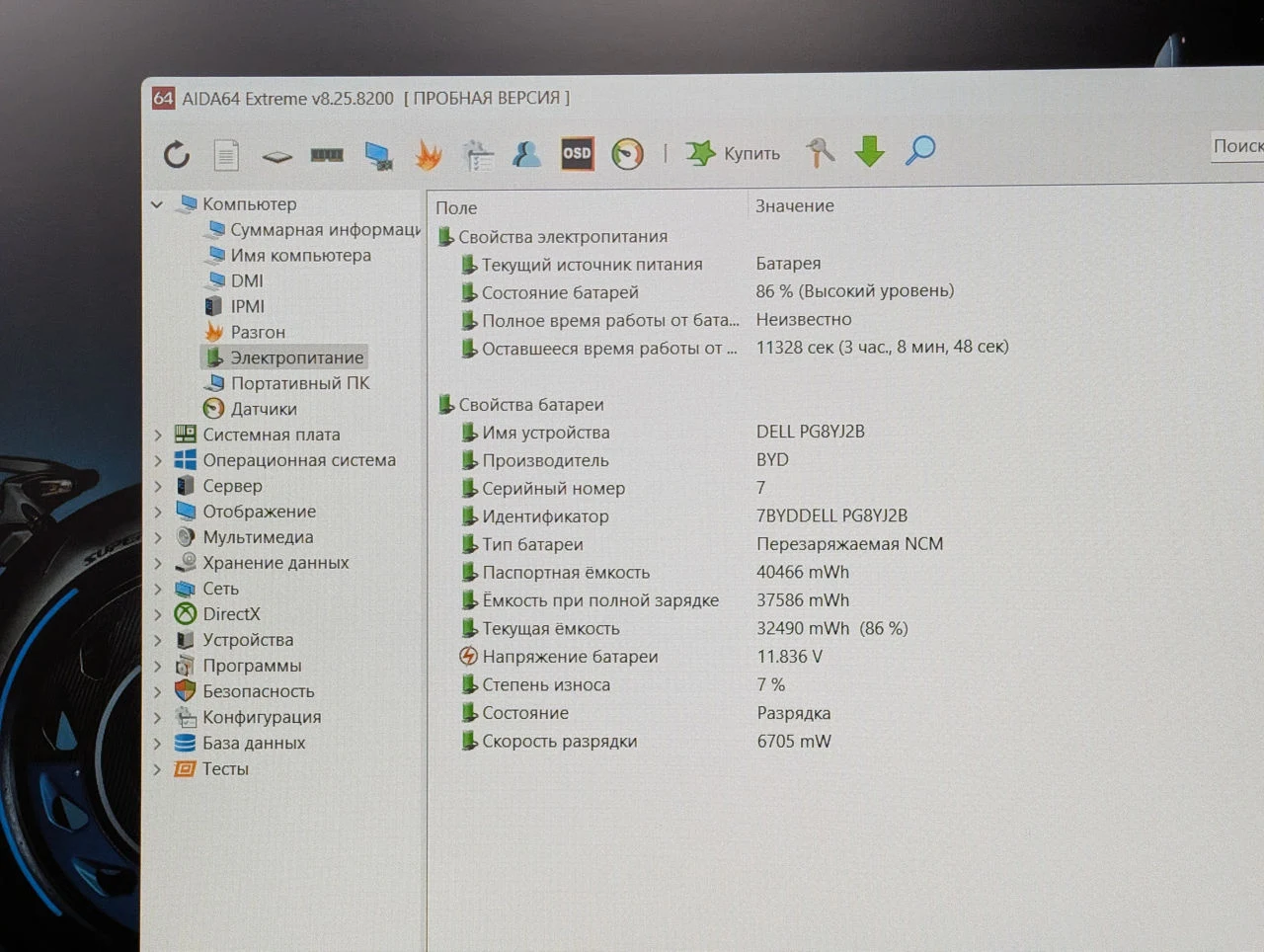Open the monitor diagnostics toolbar icon
The image size is (1264, 952).
(x=378, y=155)
